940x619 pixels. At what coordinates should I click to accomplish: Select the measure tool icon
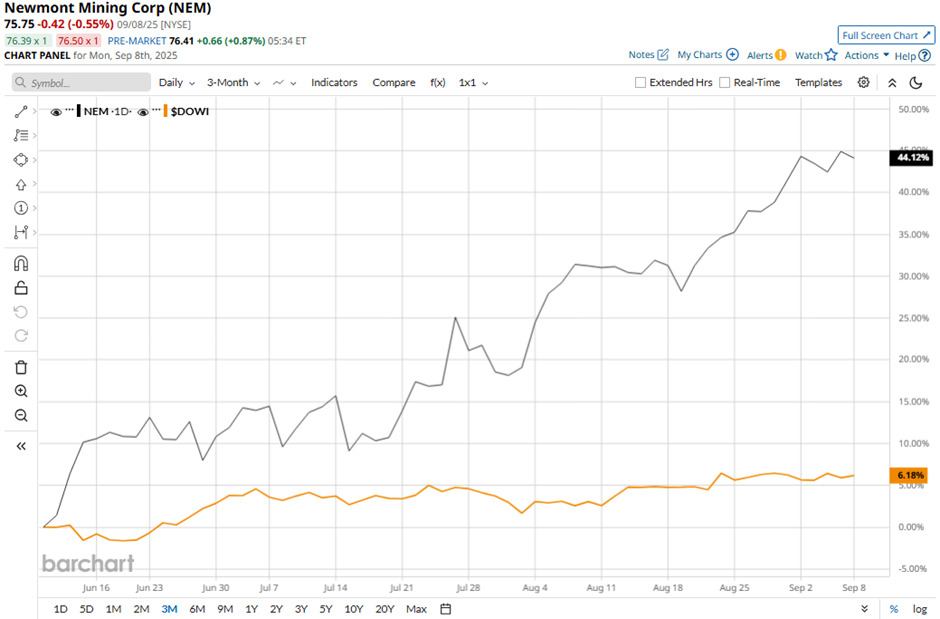point(21,232)
